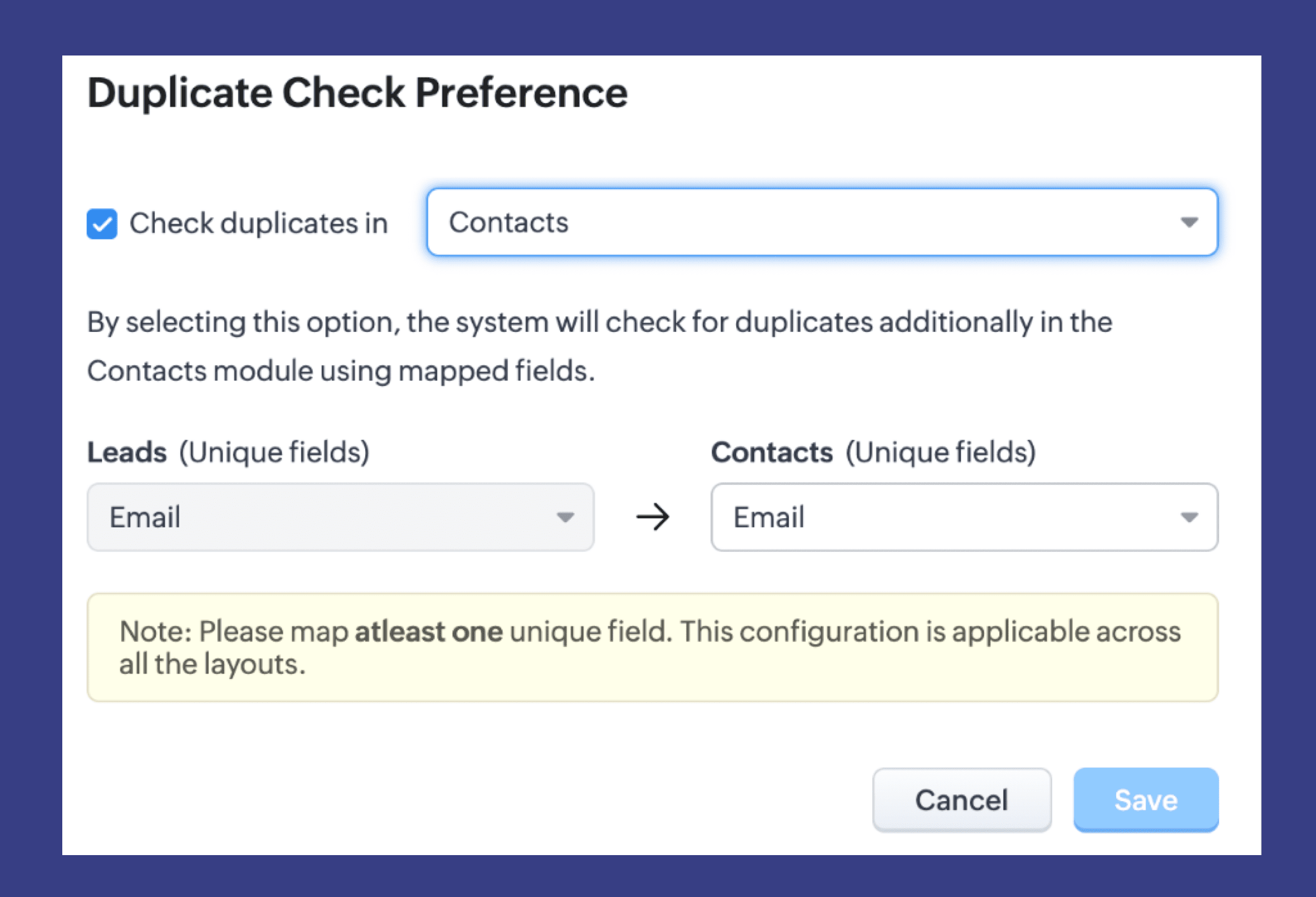This screenshot has width=1316, height=897.
Task: Click the chevron on the Contacts Email dropdown
Action: [x=1190, y=517]
